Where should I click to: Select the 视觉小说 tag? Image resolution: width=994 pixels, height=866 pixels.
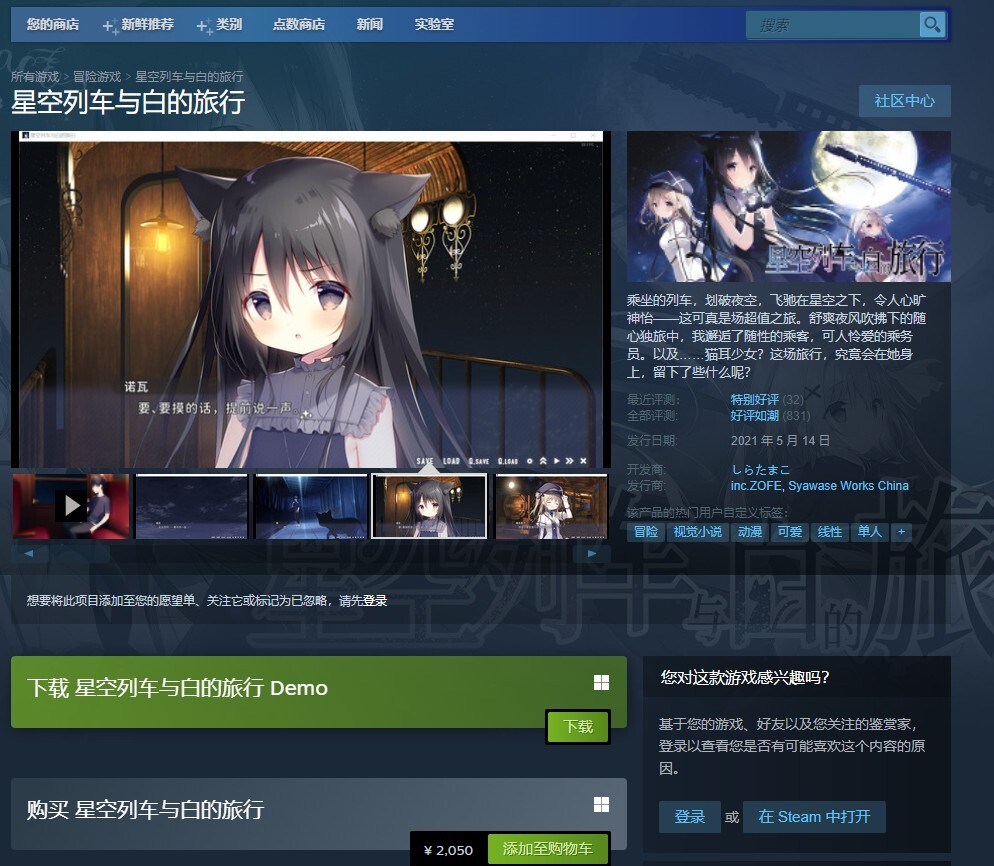[x=697, y=532]
